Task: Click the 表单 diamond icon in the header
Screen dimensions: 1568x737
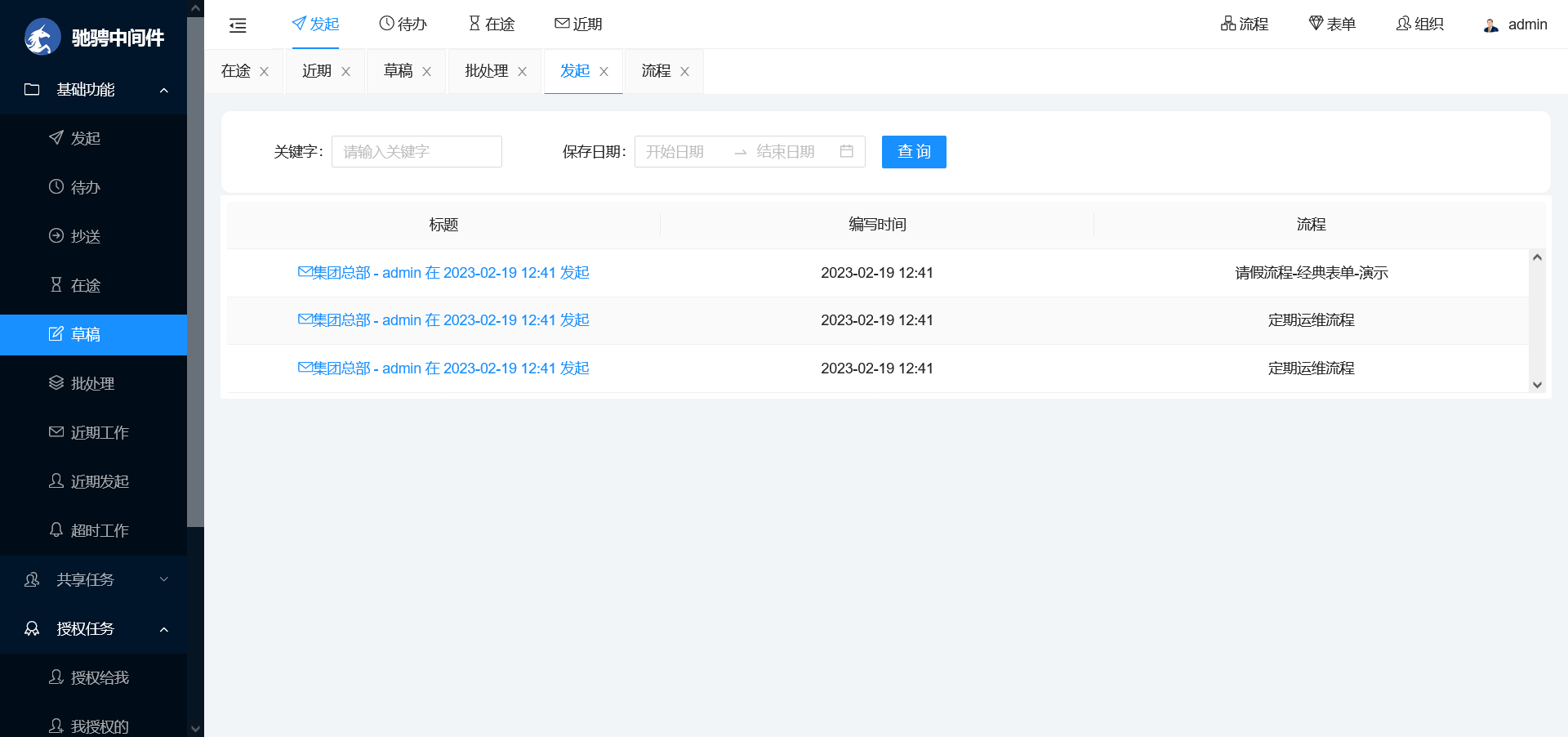Action: click(x=1316, y=25)
